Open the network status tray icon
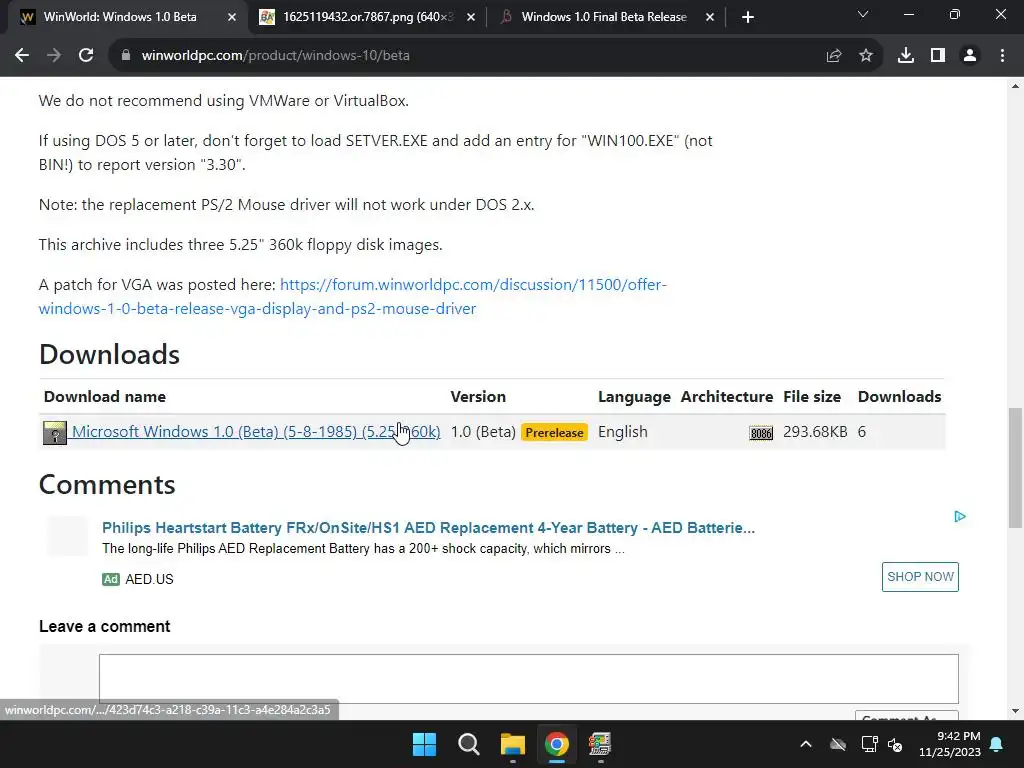Screen dimensions: 1024x768 (869, 744)
